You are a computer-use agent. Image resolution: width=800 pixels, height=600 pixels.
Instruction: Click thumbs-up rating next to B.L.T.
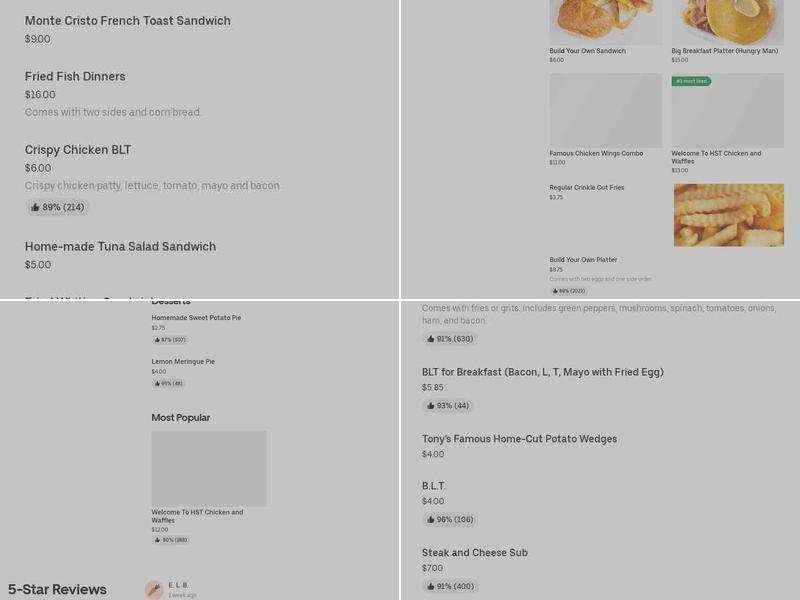click(449, 519)
